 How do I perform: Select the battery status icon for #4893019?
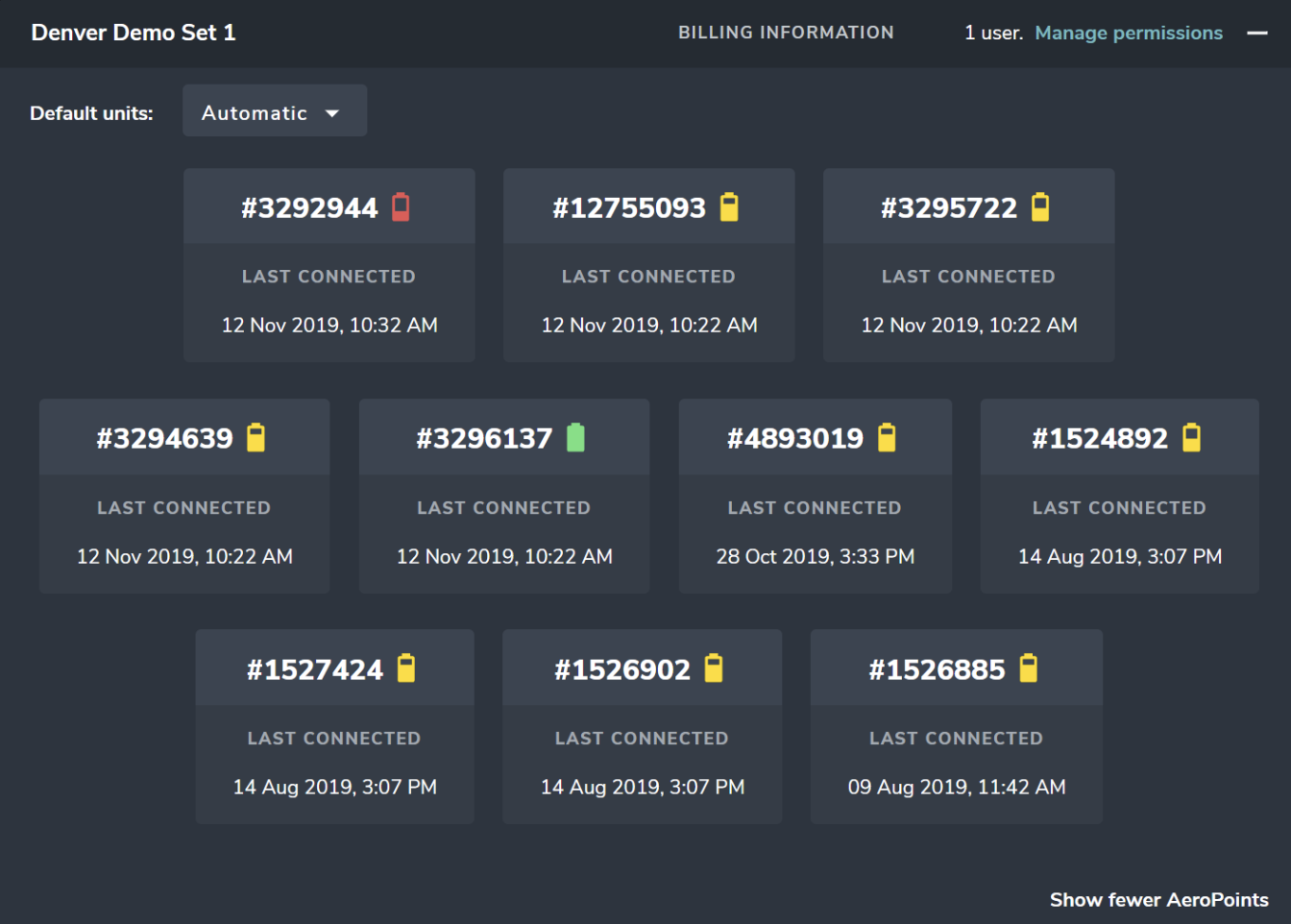click(x=887, y=437)
